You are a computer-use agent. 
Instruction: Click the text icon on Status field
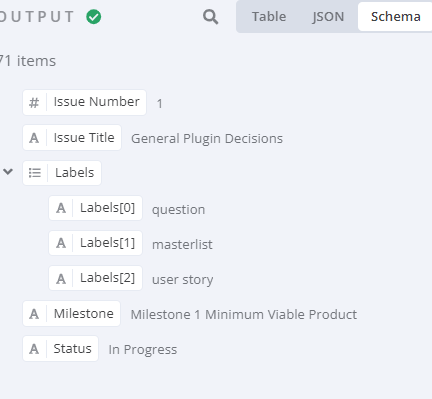[x=34, y=349]
